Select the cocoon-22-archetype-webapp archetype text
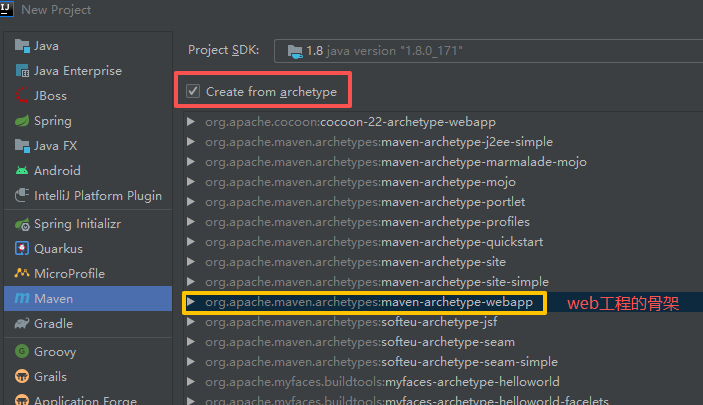Image resolution: width=703 pixels, height=405 pixels. tap(351, 122)
